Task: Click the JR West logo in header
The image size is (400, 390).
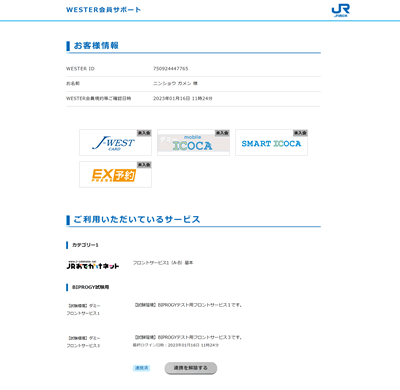Action: pos(340,11)
